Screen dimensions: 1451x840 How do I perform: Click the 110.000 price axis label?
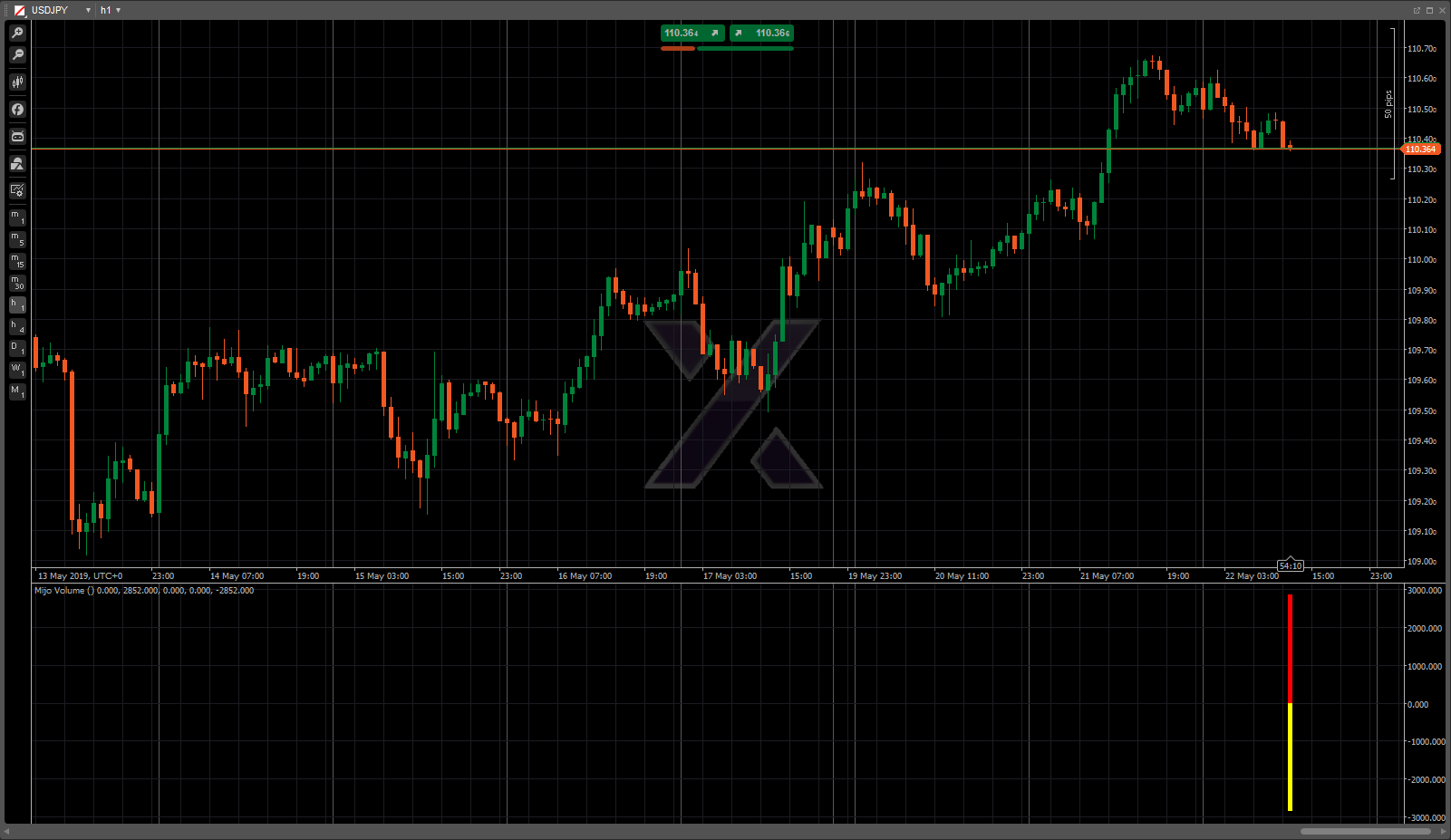click(1421, 260)
